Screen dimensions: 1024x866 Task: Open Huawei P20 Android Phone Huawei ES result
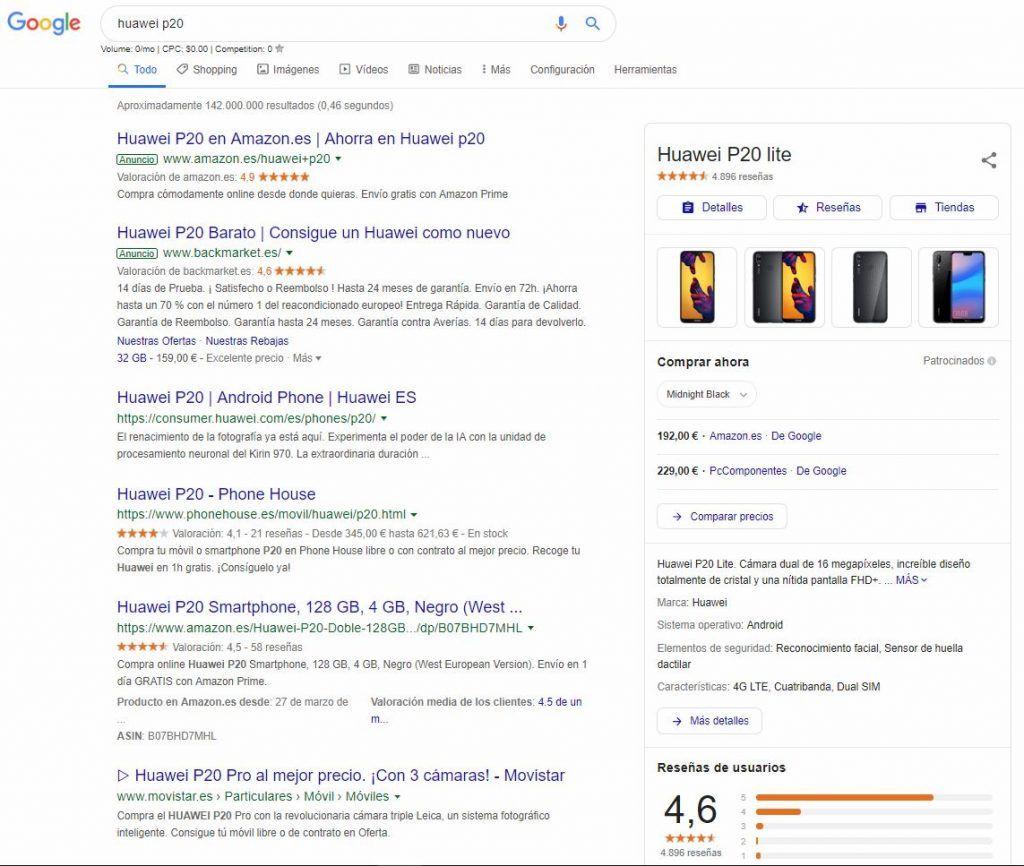[266, 397]
